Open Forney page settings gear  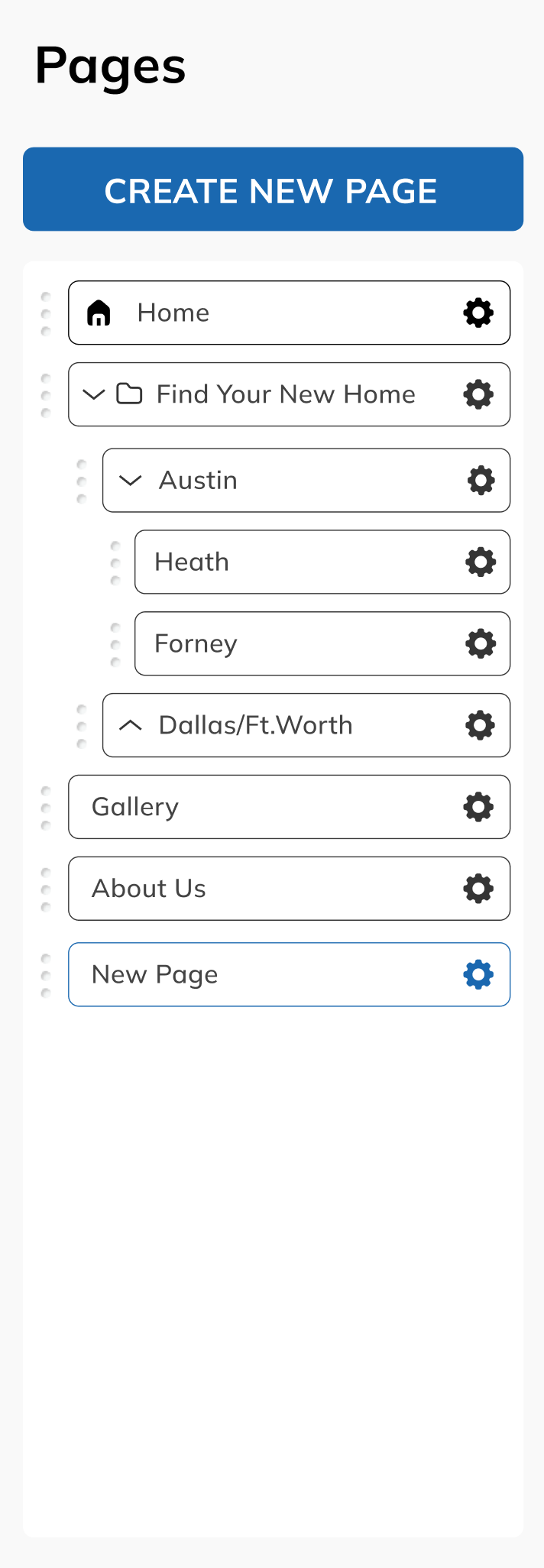[481, 643]
